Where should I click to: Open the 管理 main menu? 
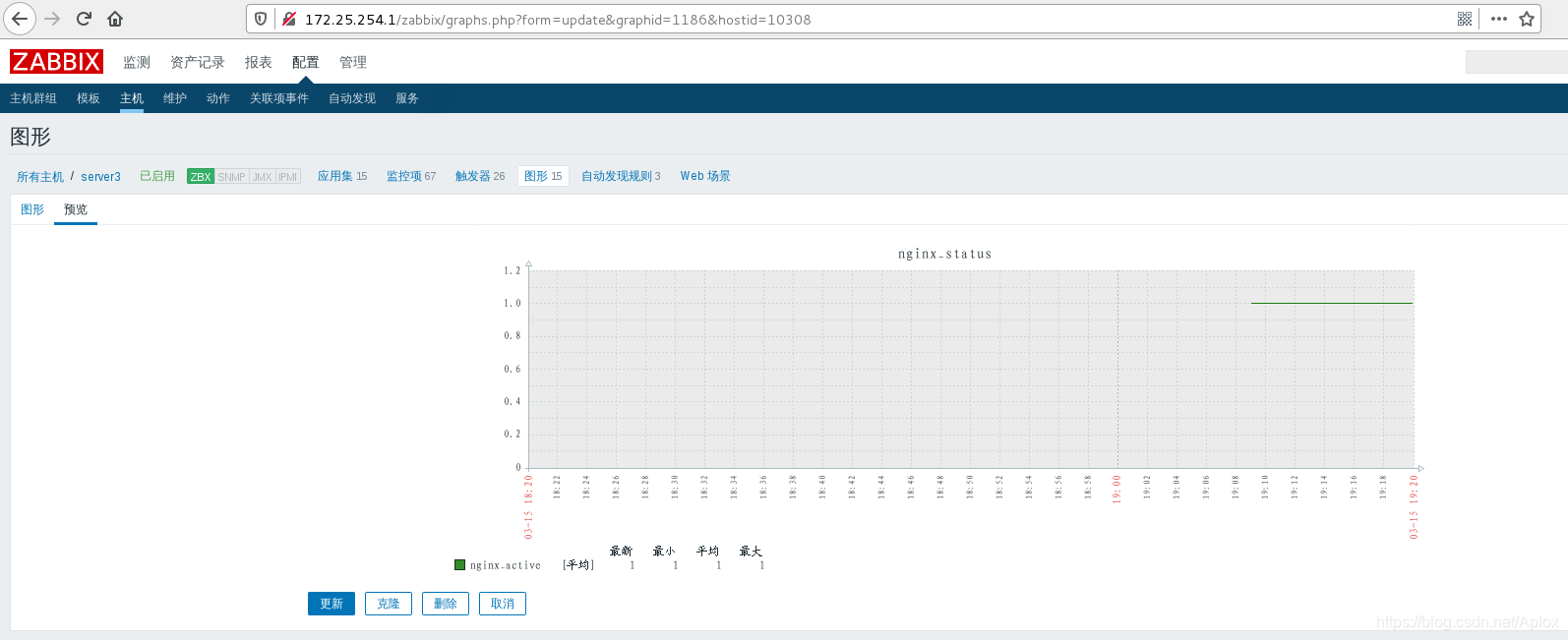[353, 62]
